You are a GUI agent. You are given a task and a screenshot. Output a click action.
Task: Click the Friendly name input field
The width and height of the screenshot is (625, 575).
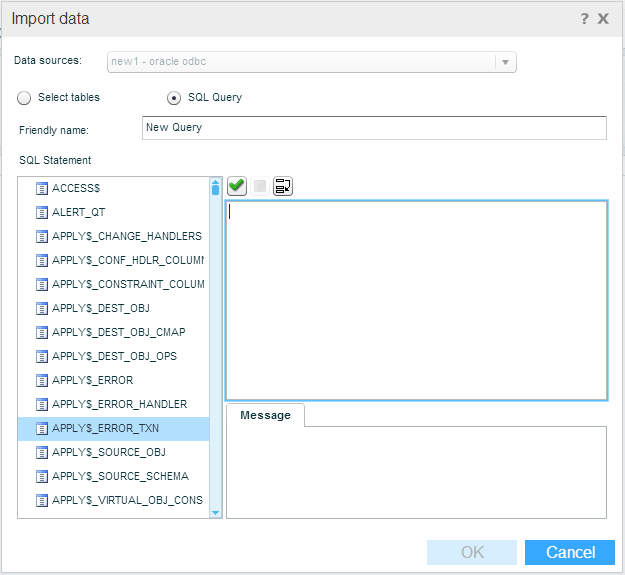374,128
